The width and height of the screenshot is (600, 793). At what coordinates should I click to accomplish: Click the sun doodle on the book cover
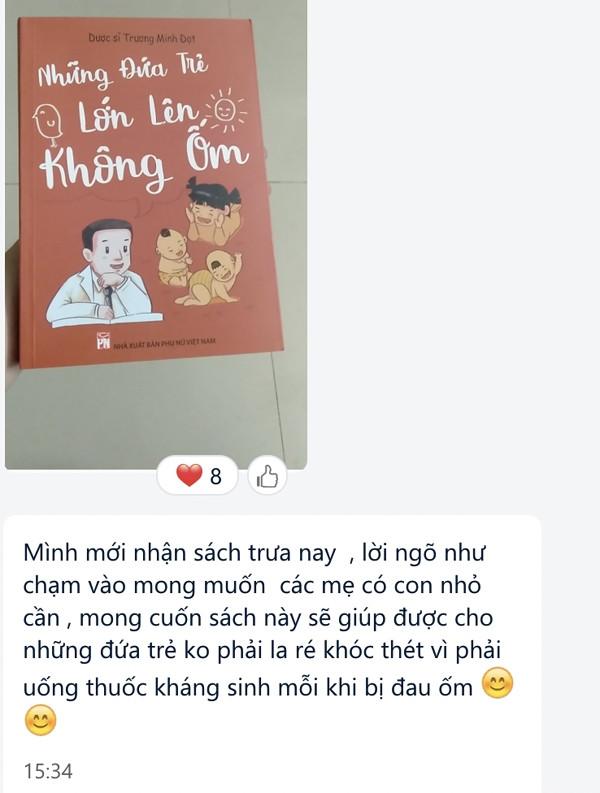[225, 111]
